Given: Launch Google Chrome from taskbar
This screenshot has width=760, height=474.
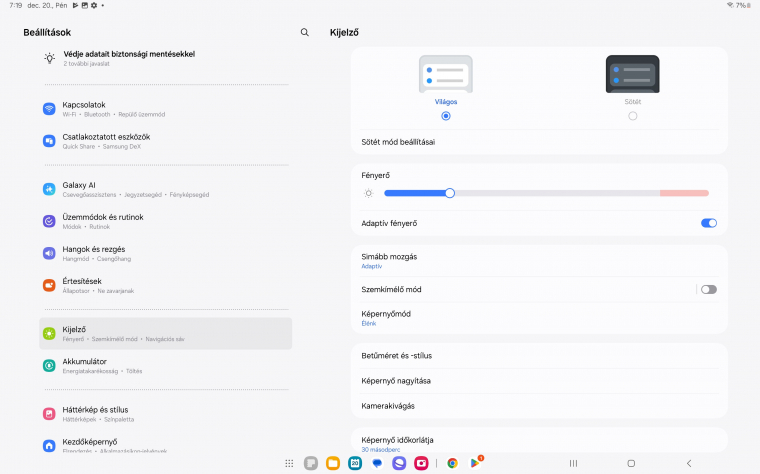Looking at the screenshot, I should coord(452,463).
